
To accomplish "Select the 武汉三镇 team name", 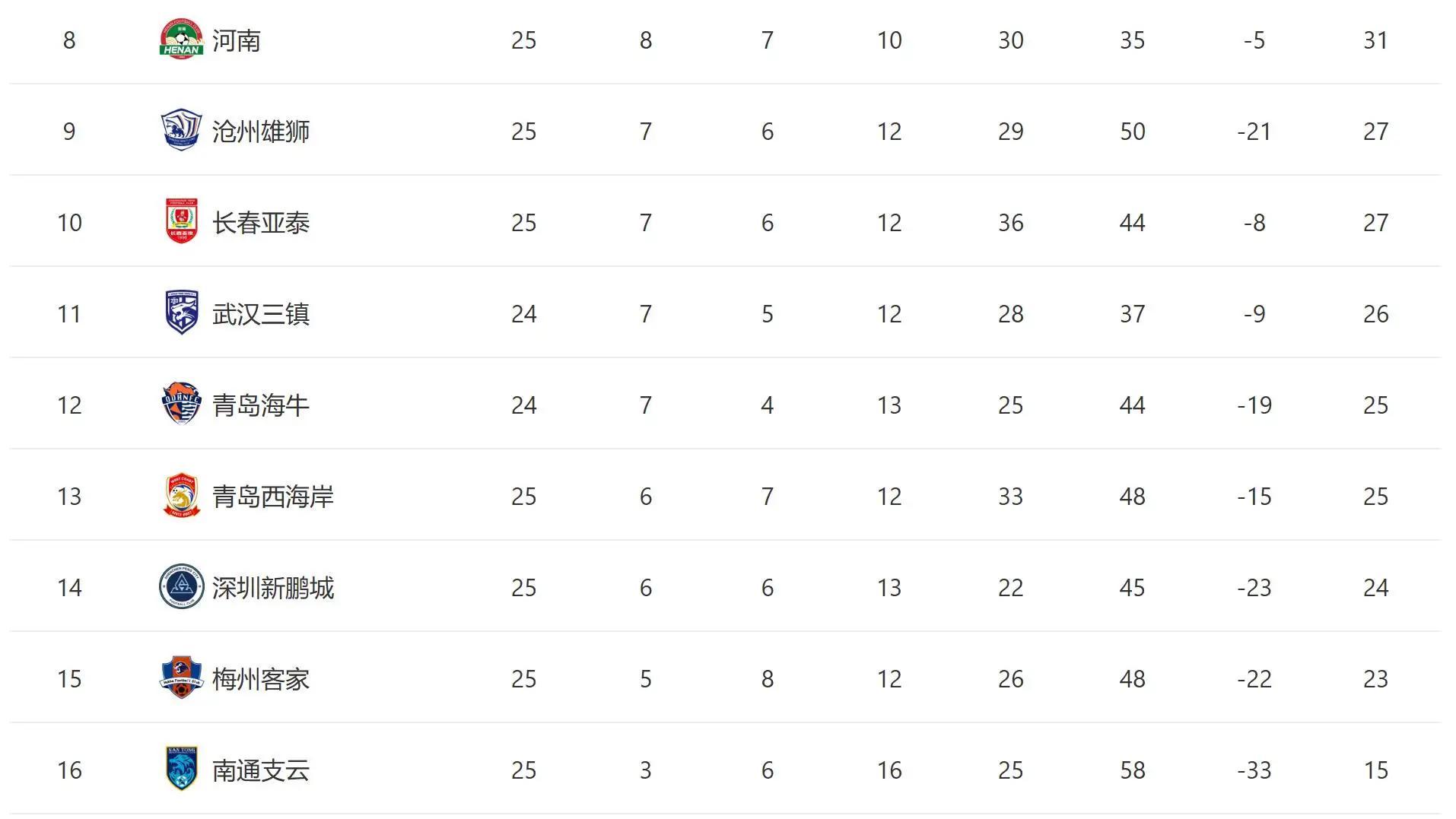I will (260, 314).
